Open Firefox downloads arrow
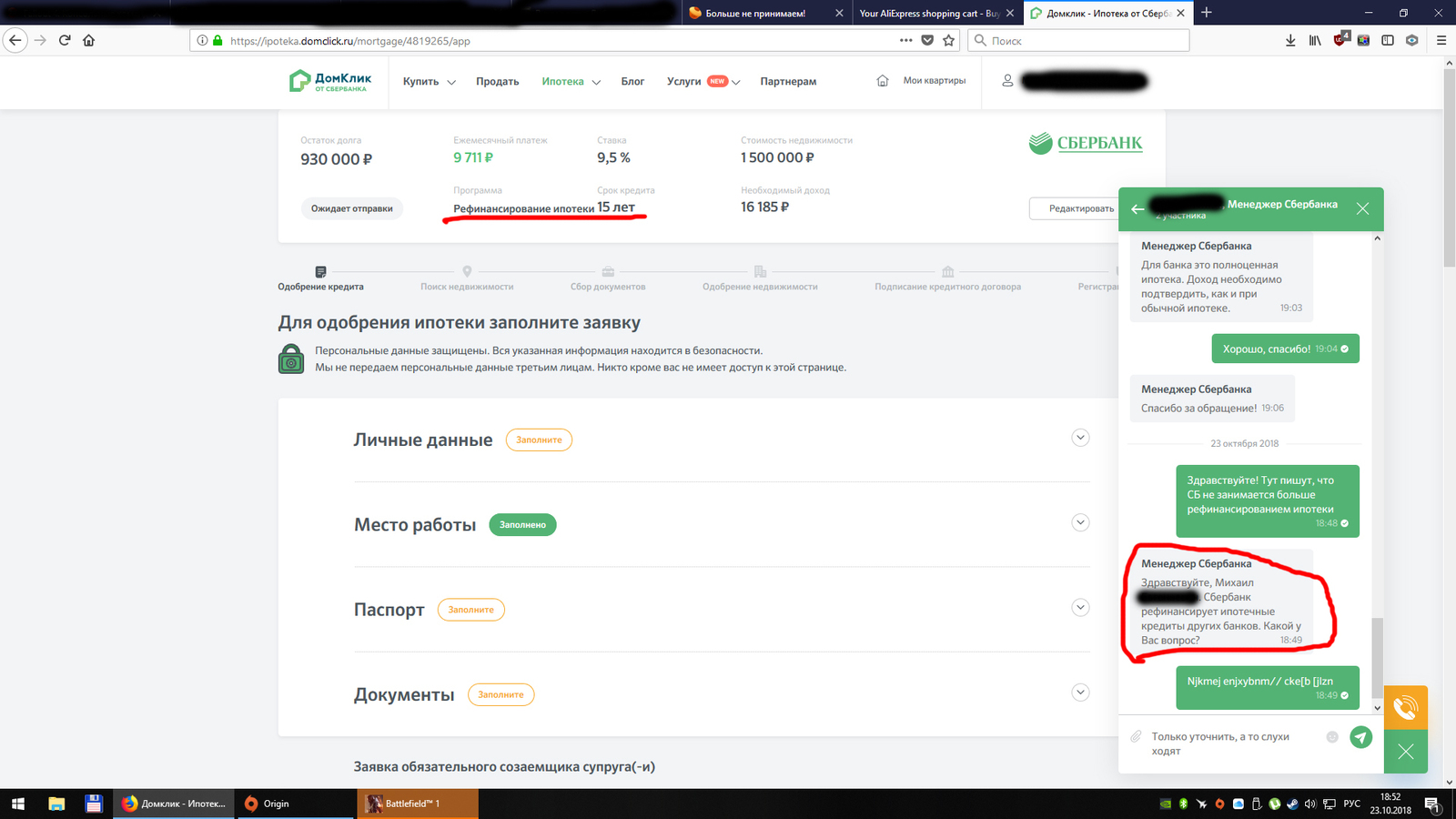 [x=1290, y=40]
